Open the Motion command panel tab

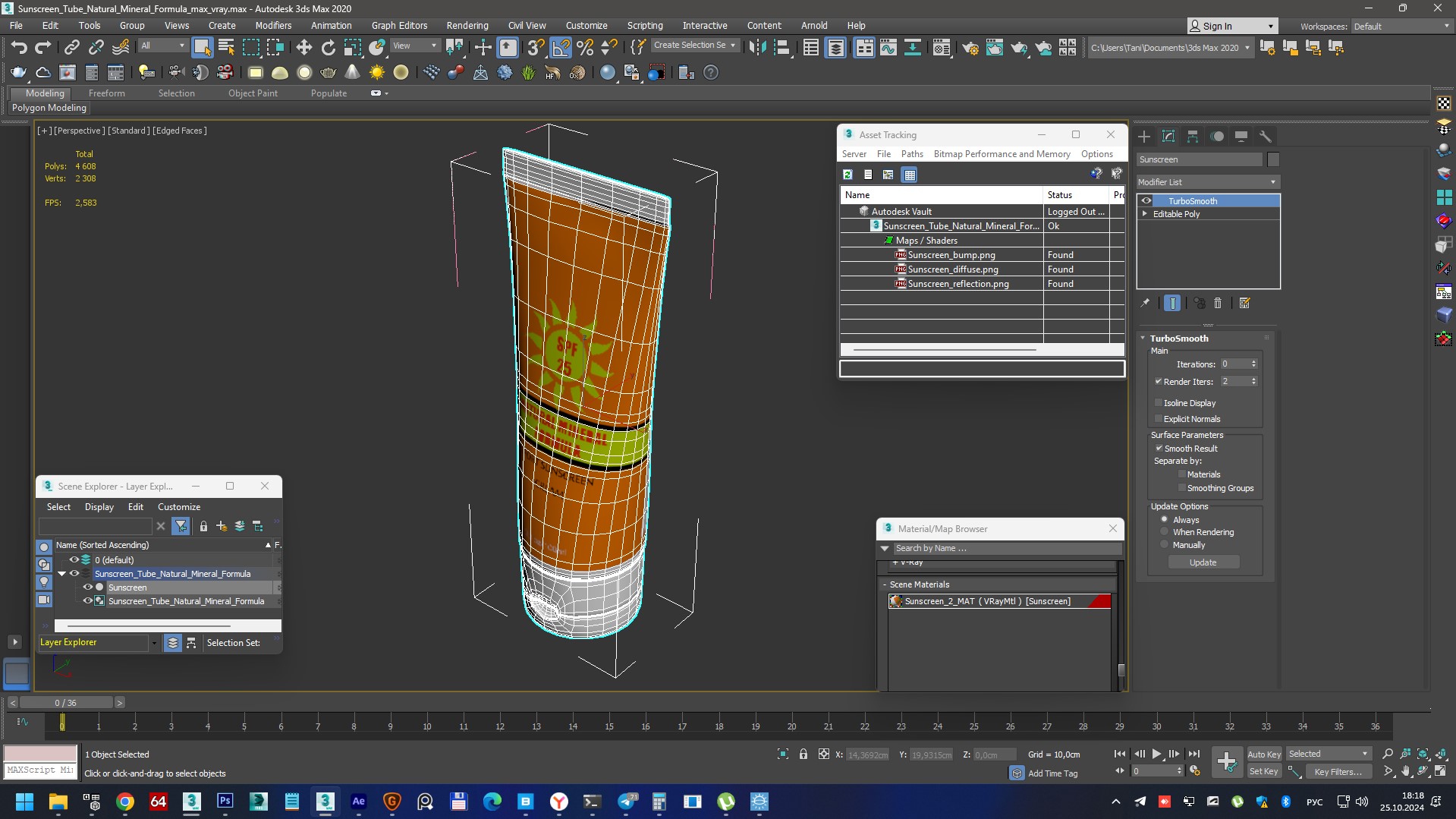pos(1217,137)
